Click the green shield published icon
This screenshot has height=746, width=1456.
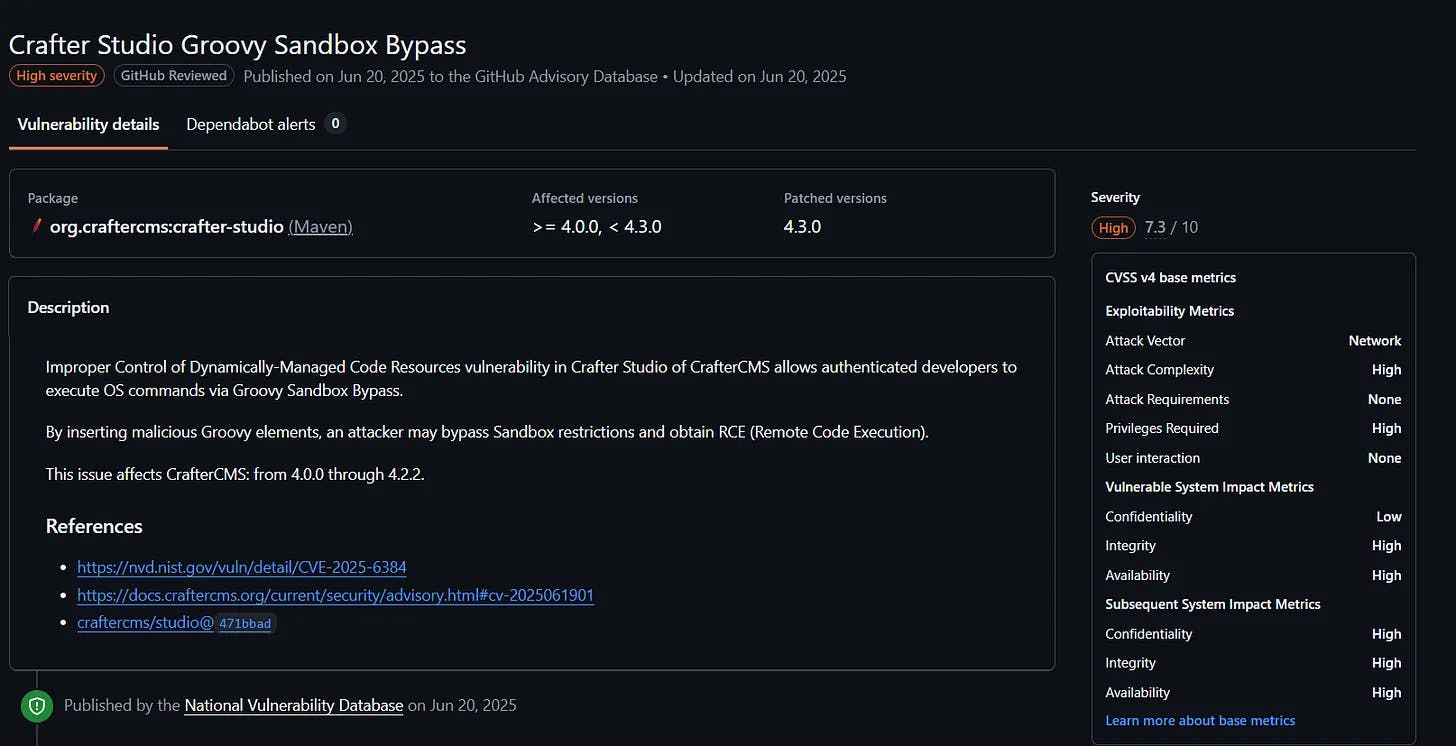point(37,706)
